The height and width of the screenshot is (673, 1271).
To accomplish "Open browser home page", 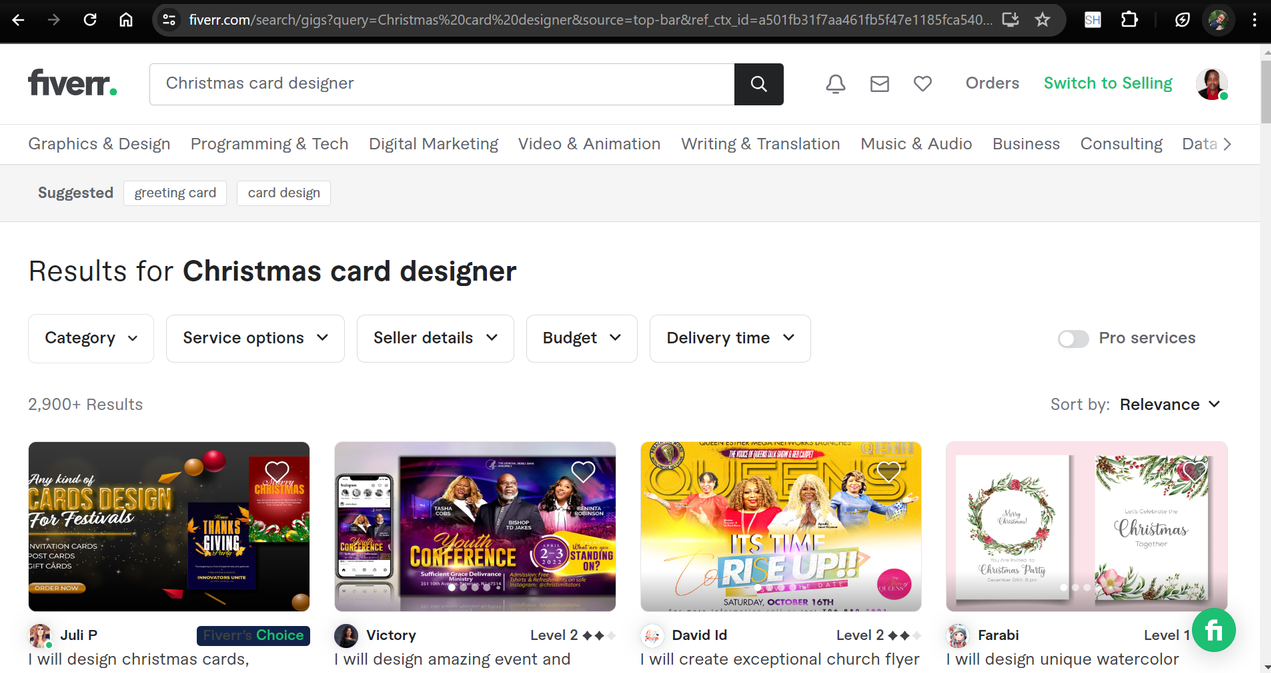I will (x=126, y=19).
